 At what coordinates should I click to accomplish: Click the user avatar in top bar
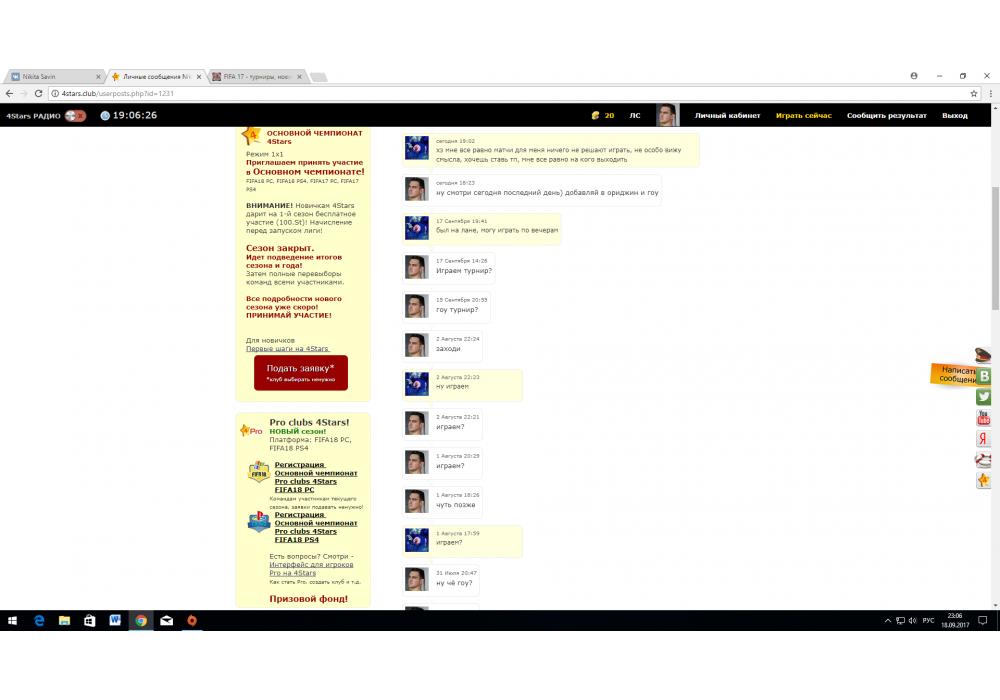point(666,115)
